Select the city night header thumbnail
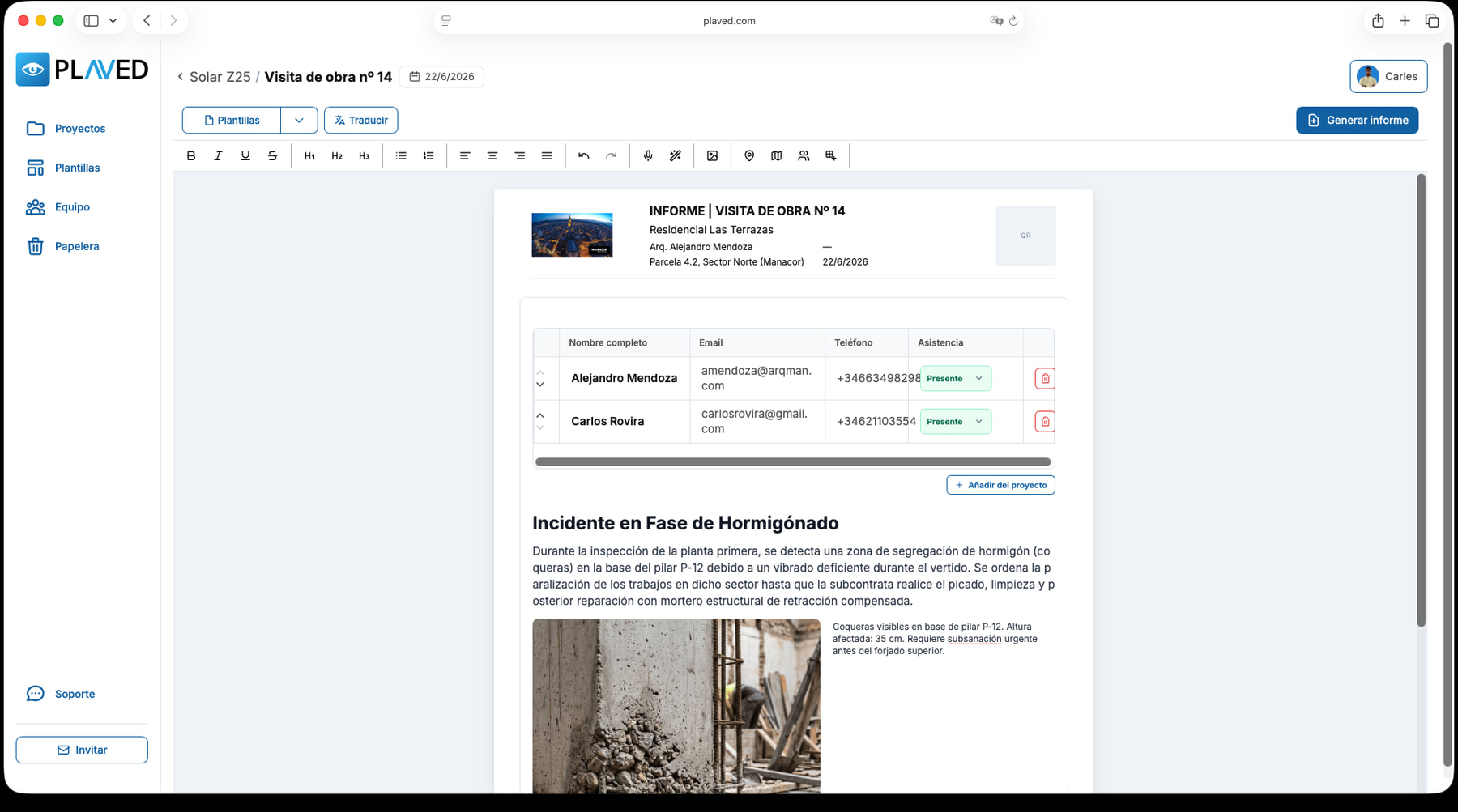 click(572, 235)
